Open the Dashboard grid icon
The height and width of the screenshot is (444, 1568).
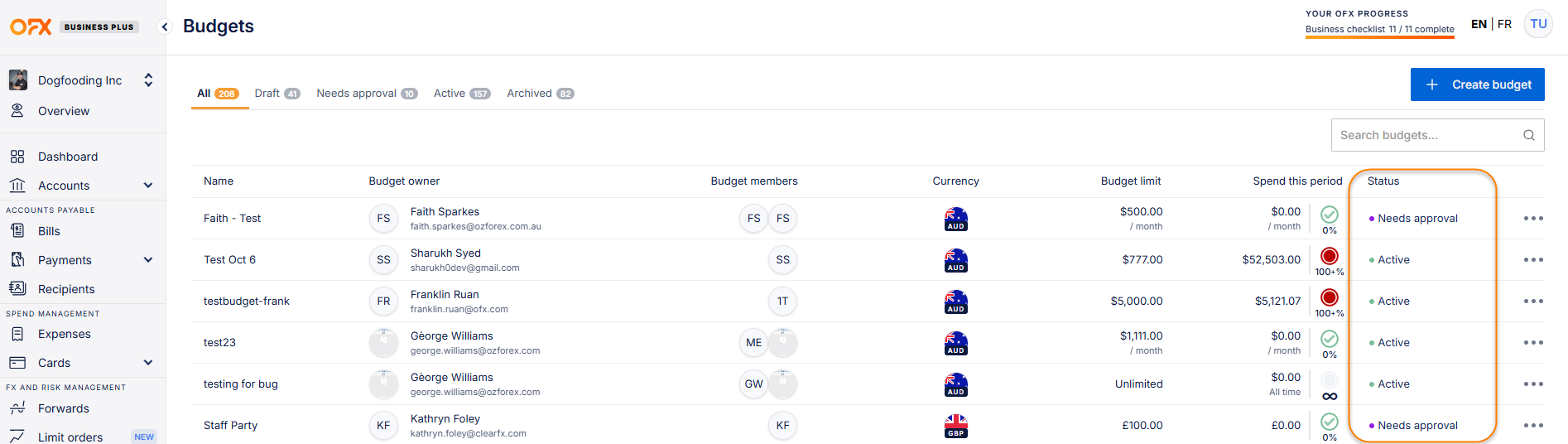pyautogui.click(x=17, y=157)
